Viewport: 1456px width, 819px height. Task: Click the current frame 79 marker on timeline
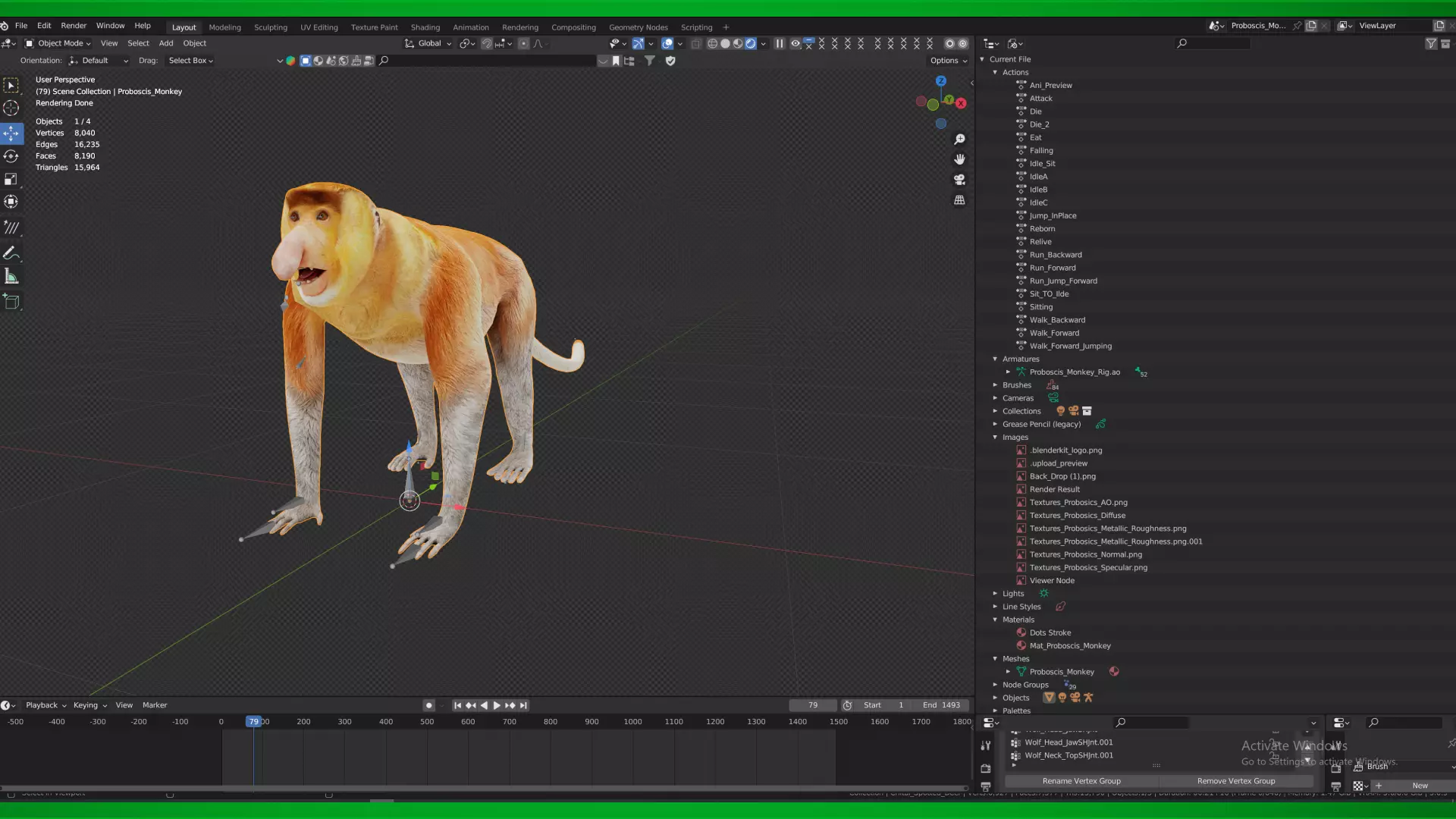pyautogui.click(x=253, y=722)
